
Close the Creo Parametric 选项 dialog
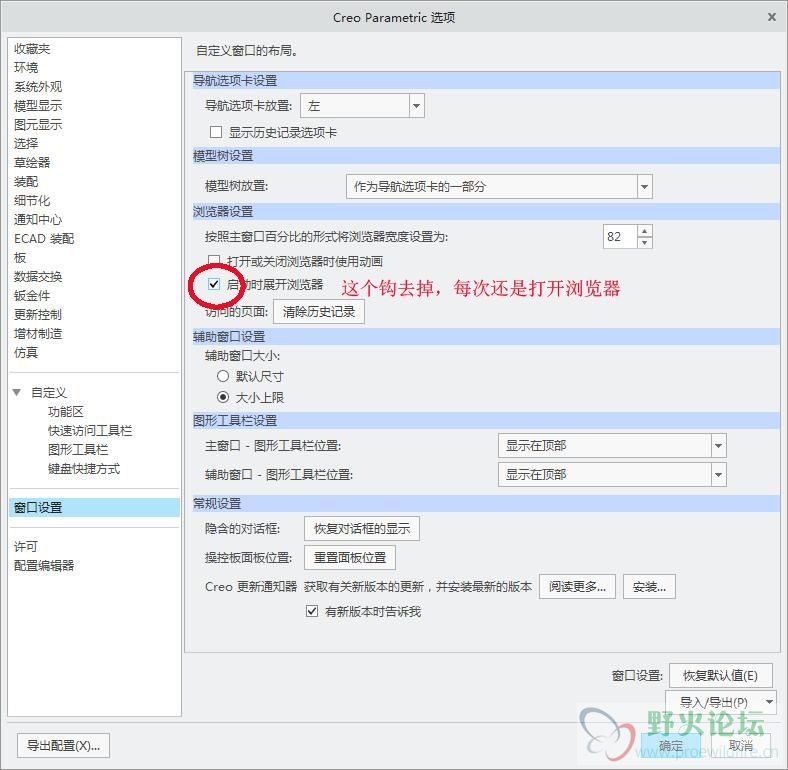click(772, 17)
